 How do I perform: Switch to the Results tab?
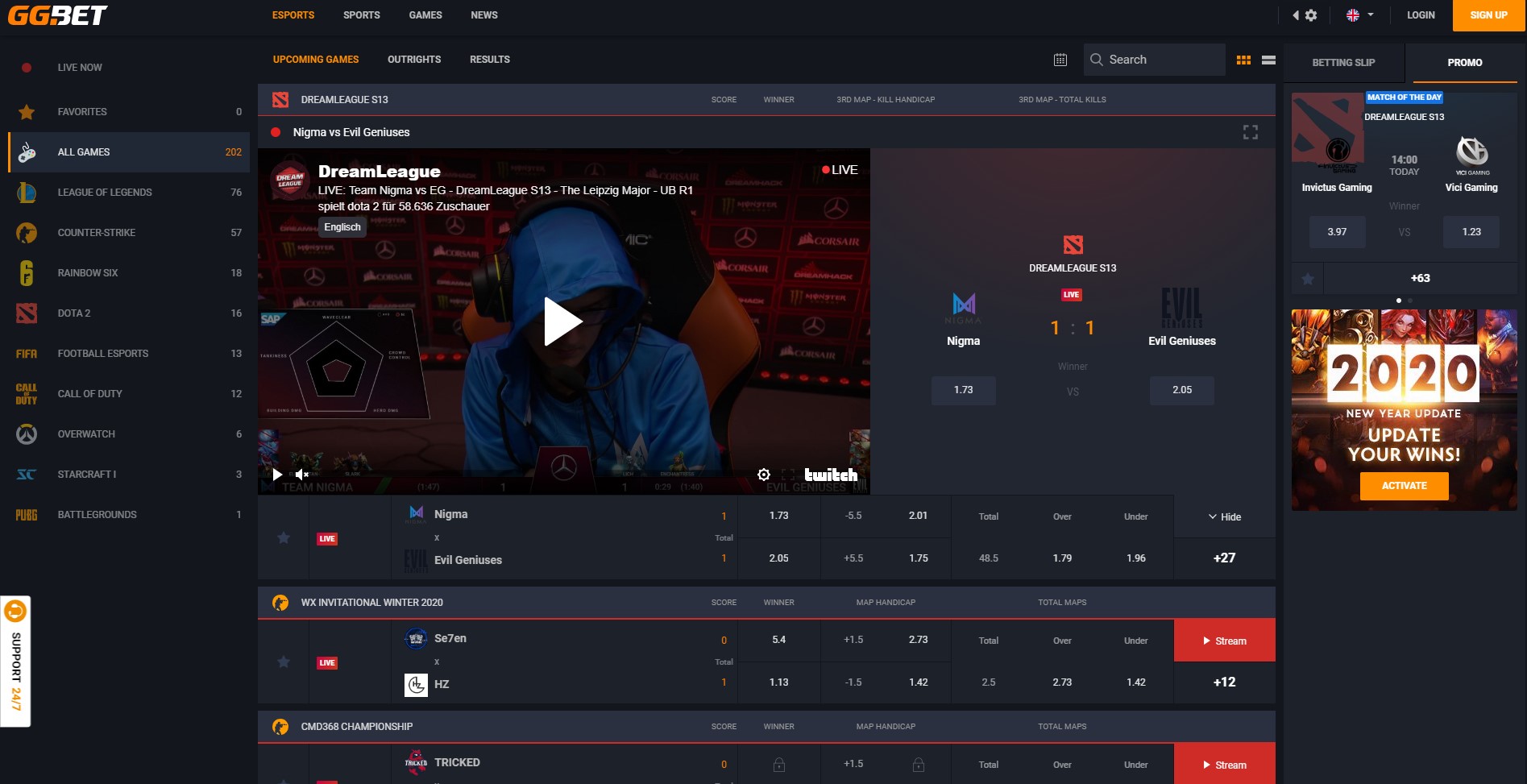click(490, 60)
